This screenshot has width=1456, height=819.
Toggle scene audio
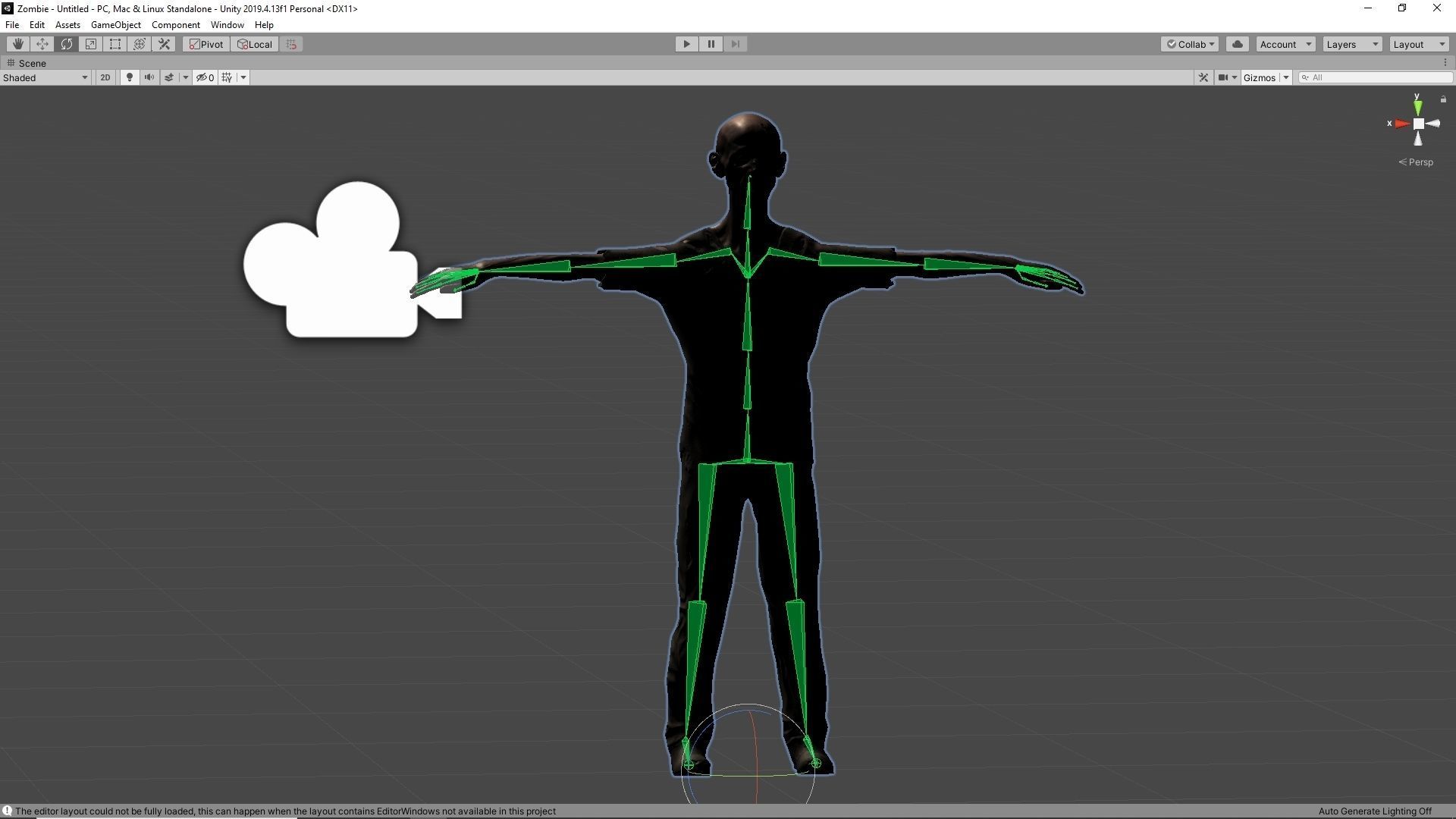[149, 77]
